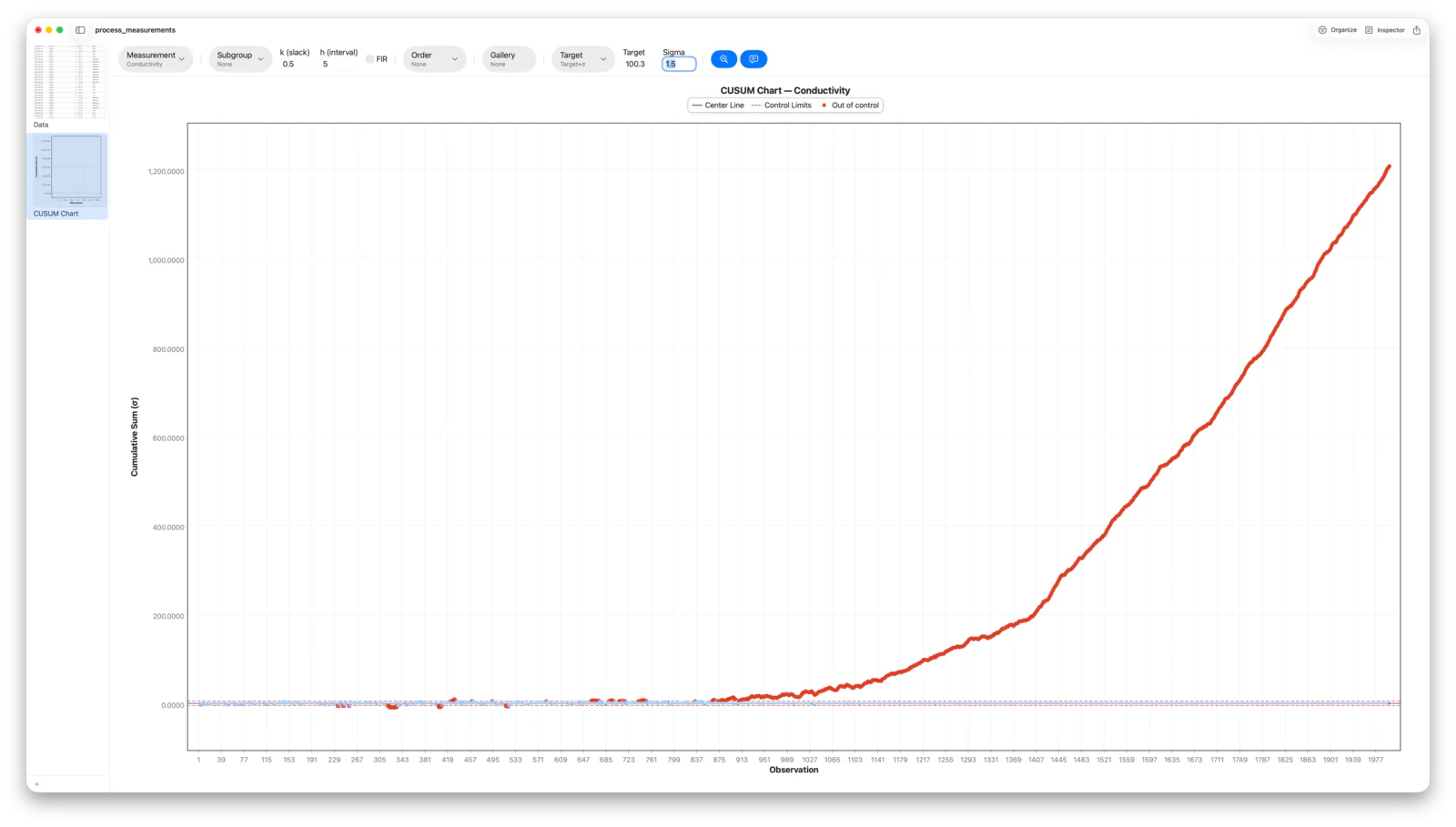Click the Observation x-axis label
This screenshot has width=1456, height=827.
[794, 770]
